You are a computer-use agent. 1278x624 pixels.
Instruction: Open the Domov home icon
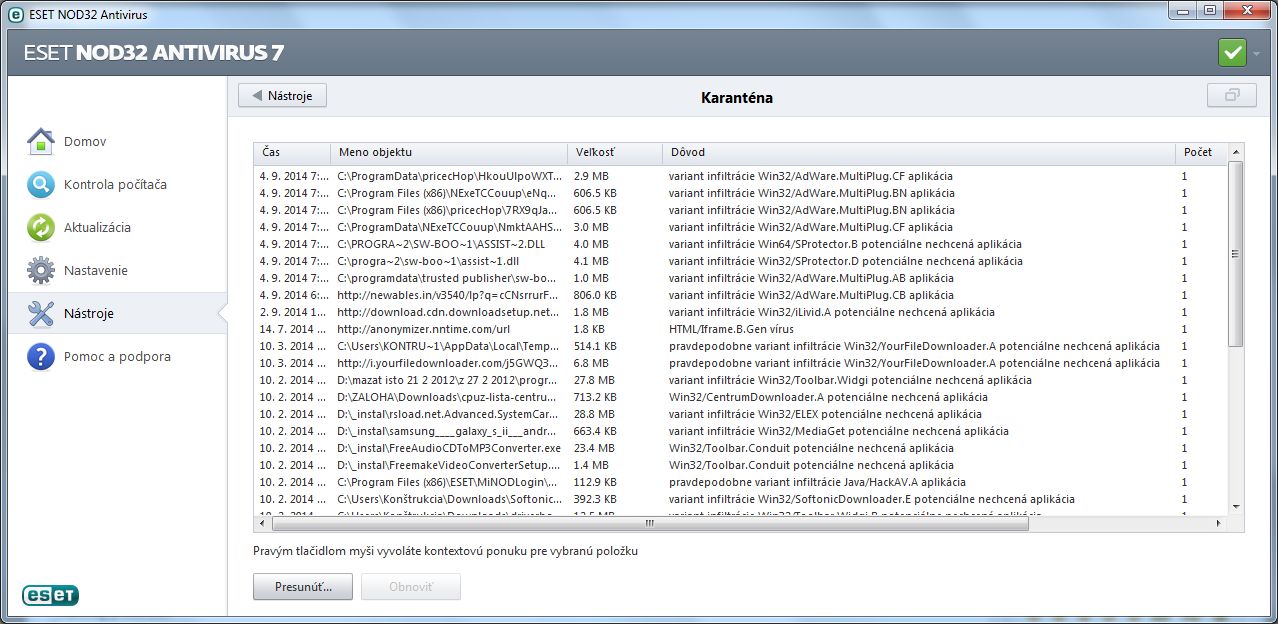click(41, 142)
